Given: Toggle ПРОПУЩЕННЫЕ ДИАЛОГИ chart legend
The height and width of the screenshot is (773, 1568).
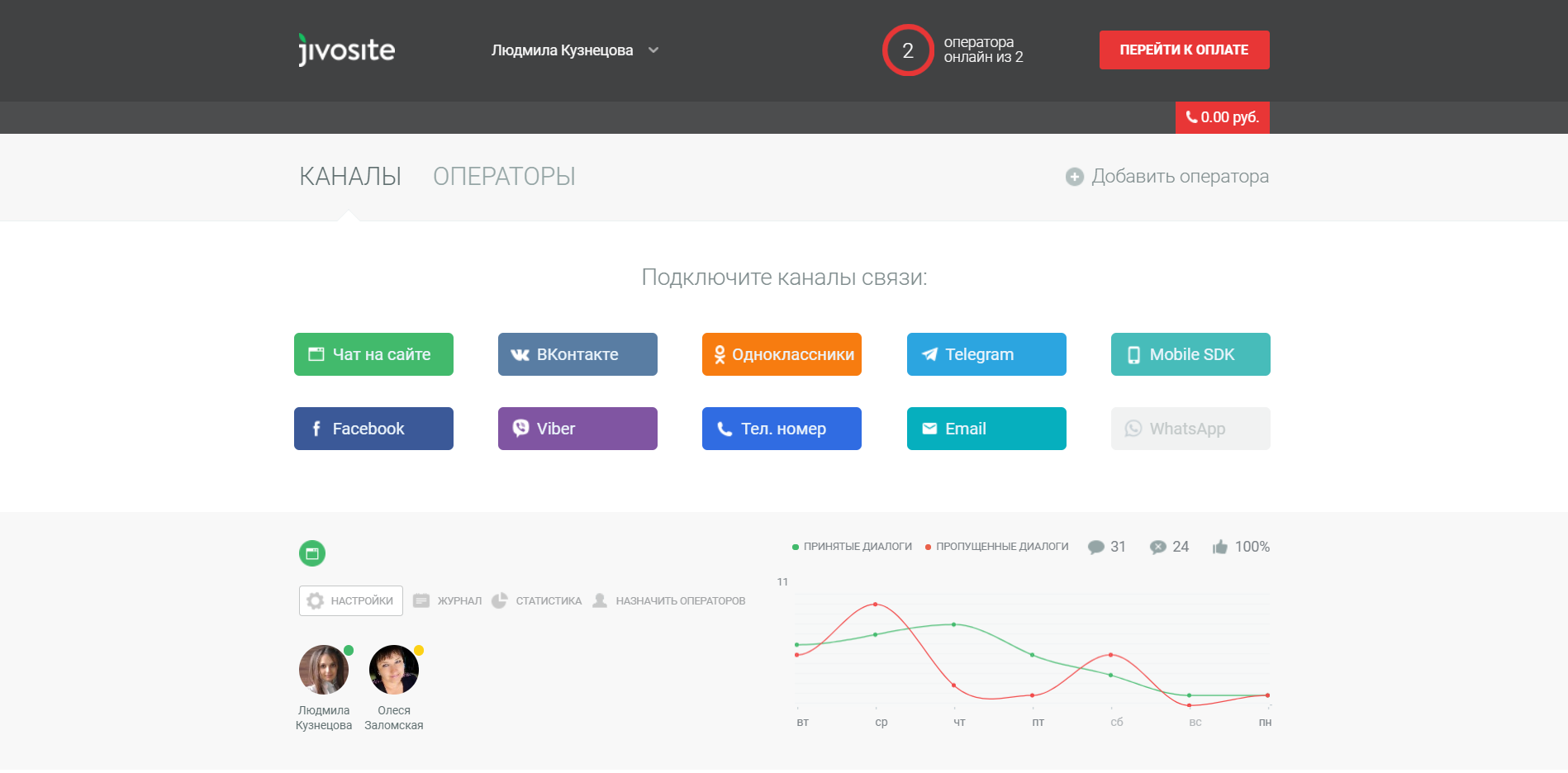Looking at the screenshot, I should click(x=996, y=547).
